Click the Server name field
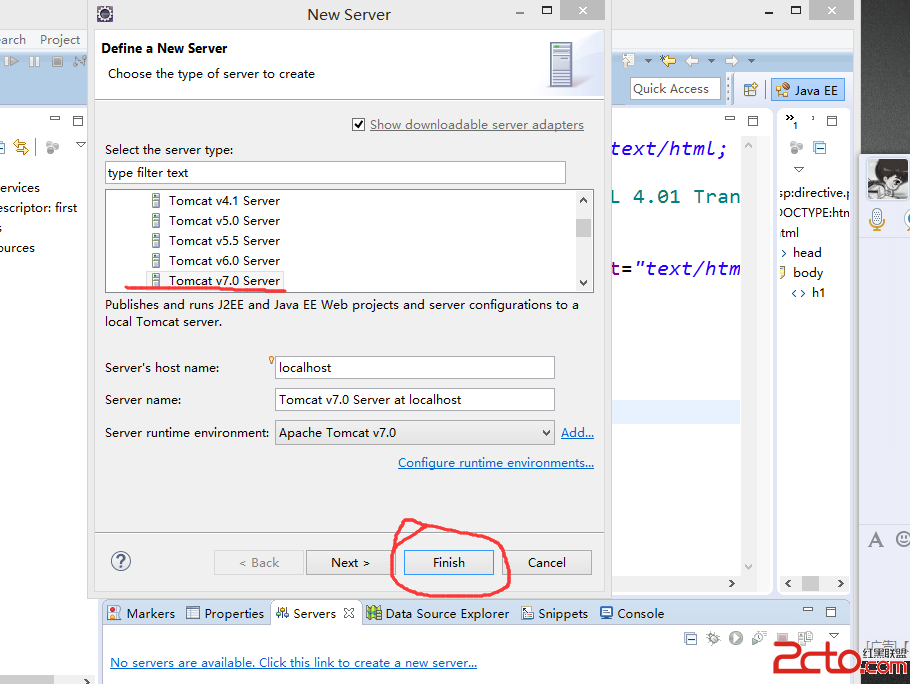Image resolution: width=910 pixels, height=684 pixels. point(414,400)
